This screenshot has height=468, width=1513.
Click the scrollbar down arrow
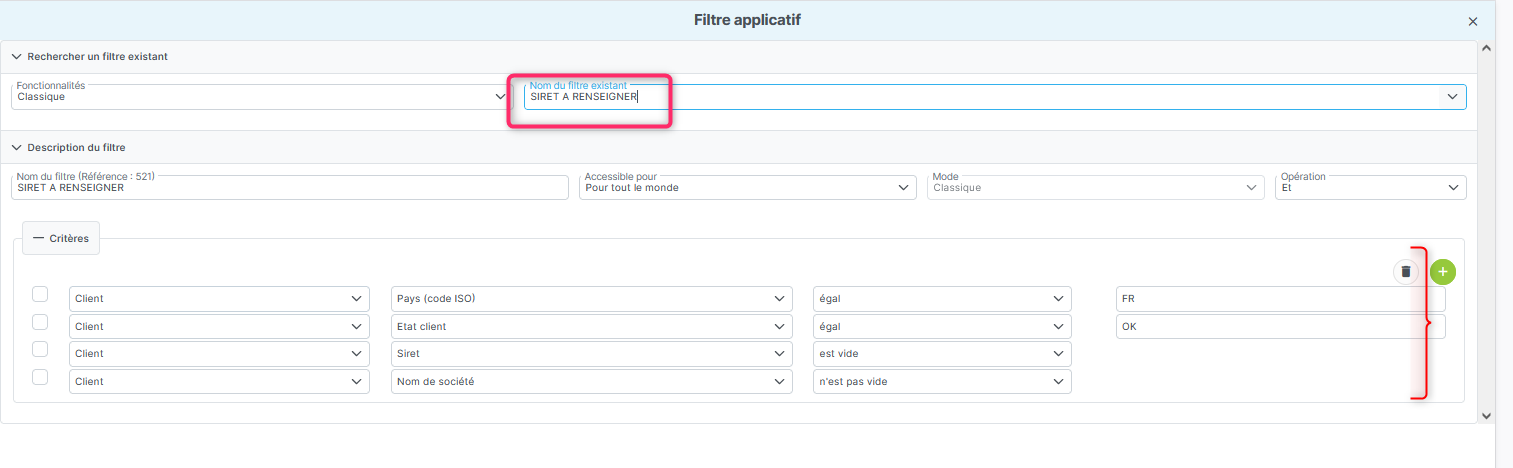point(1486,416)
